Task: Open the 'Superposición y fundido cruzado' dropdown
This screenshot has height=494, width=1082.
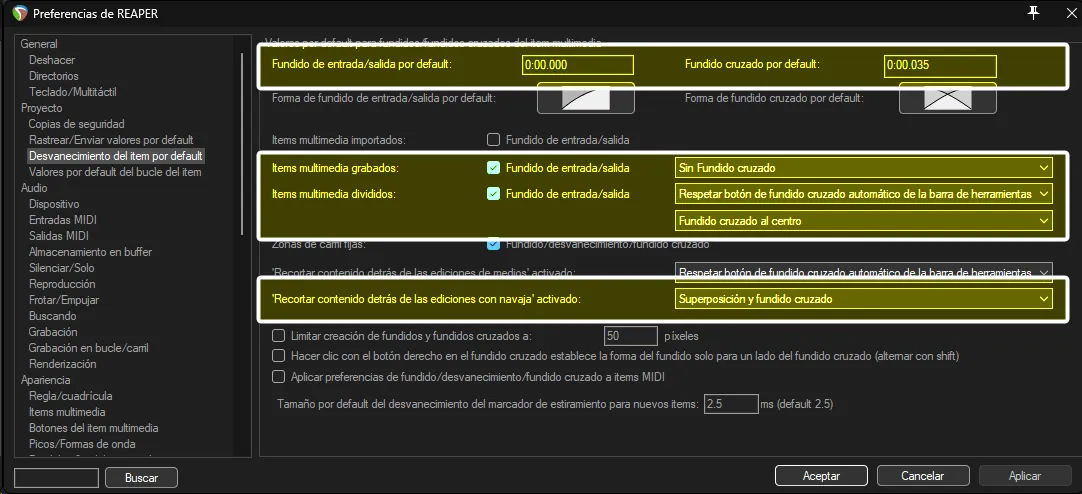Action: [863, 299]
